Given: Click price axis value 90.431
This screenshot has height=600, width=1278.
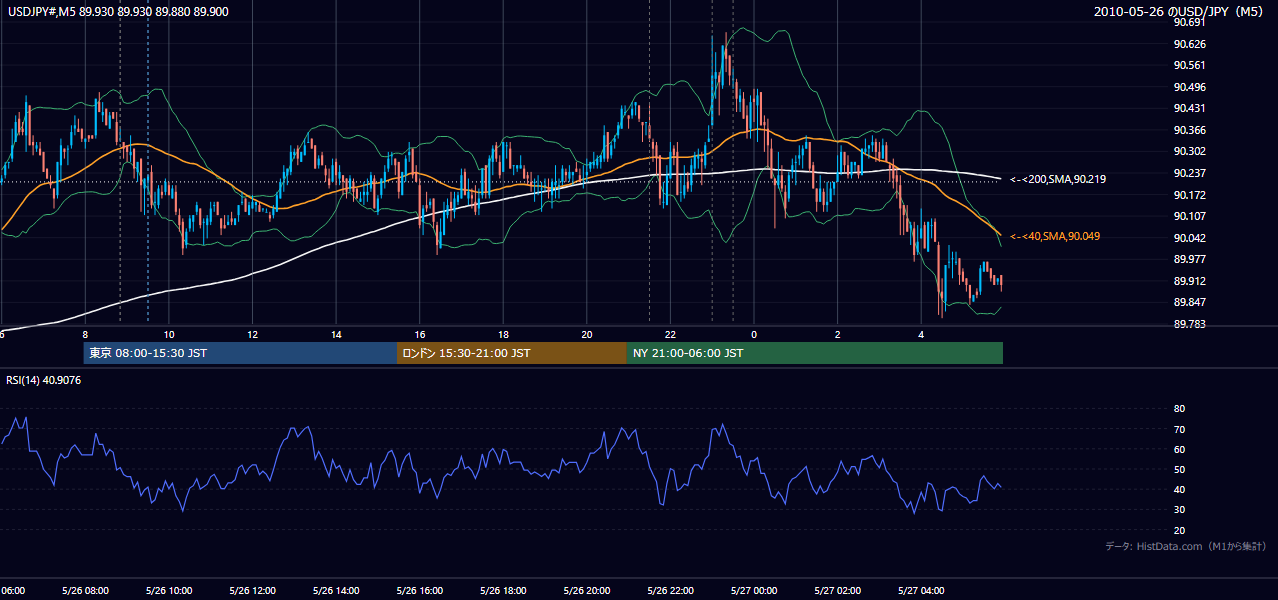Looking at the screenshot, I should (x=1189, y=108).
